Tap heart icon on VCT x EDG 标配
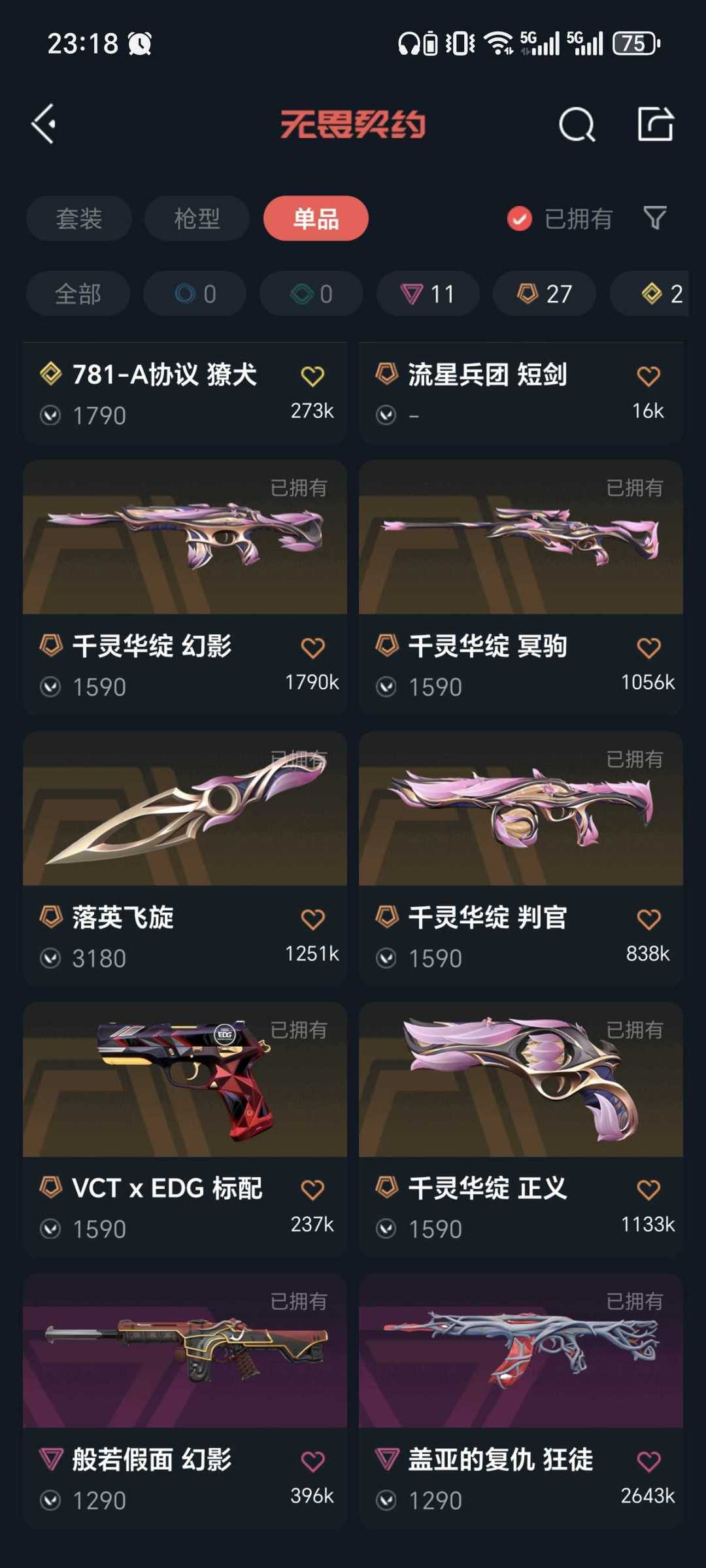The image size is (706, 1568). click(x=312, y=1189)
